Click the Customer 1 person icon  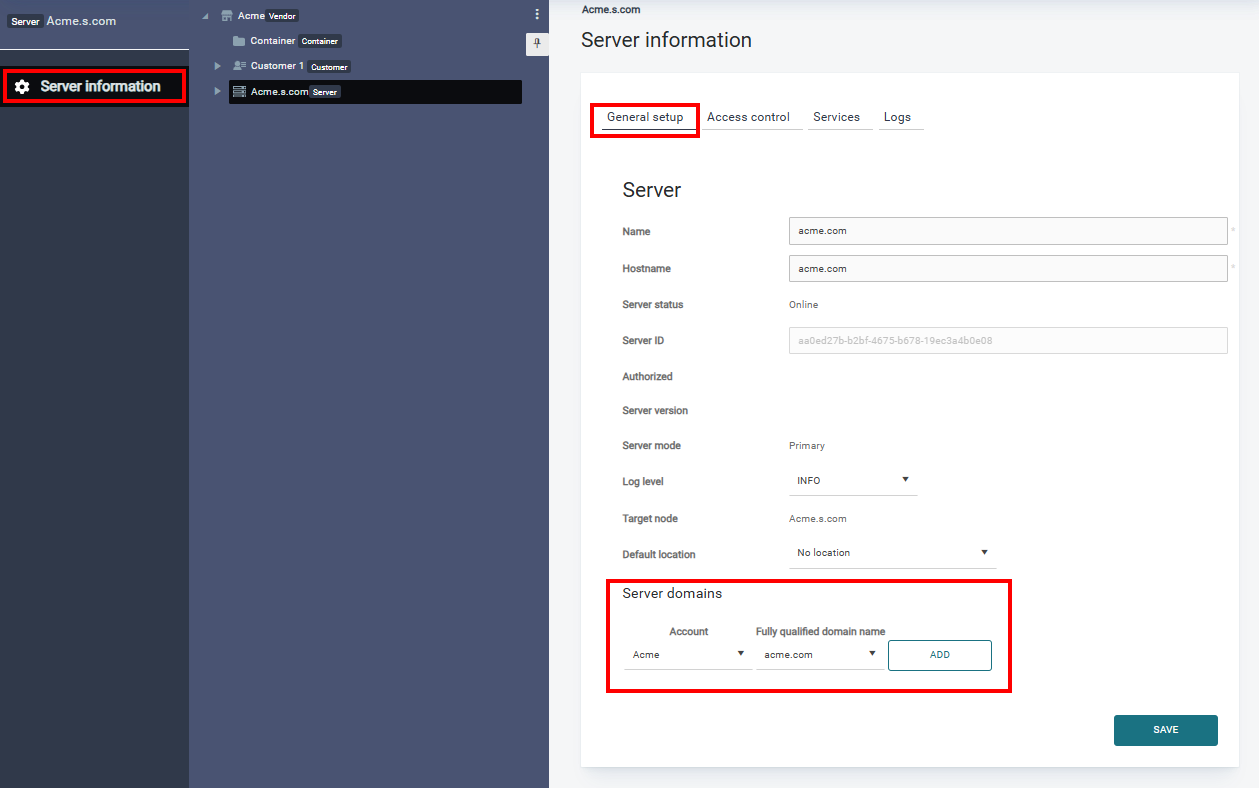pyautogui.click(x=238, y=66)
